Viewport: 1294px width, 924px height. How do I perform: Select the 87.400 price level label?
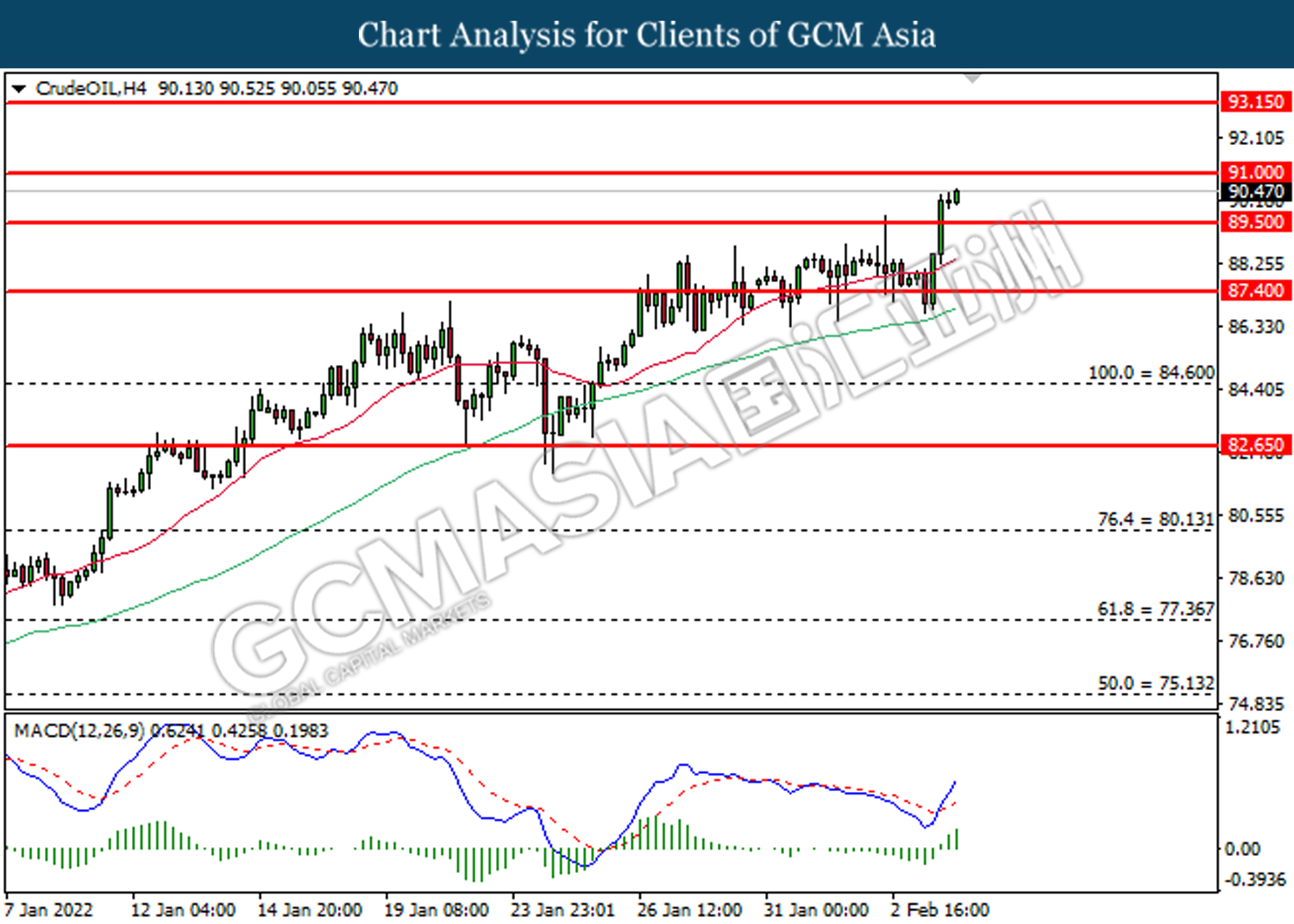[x=1256, y=291]
